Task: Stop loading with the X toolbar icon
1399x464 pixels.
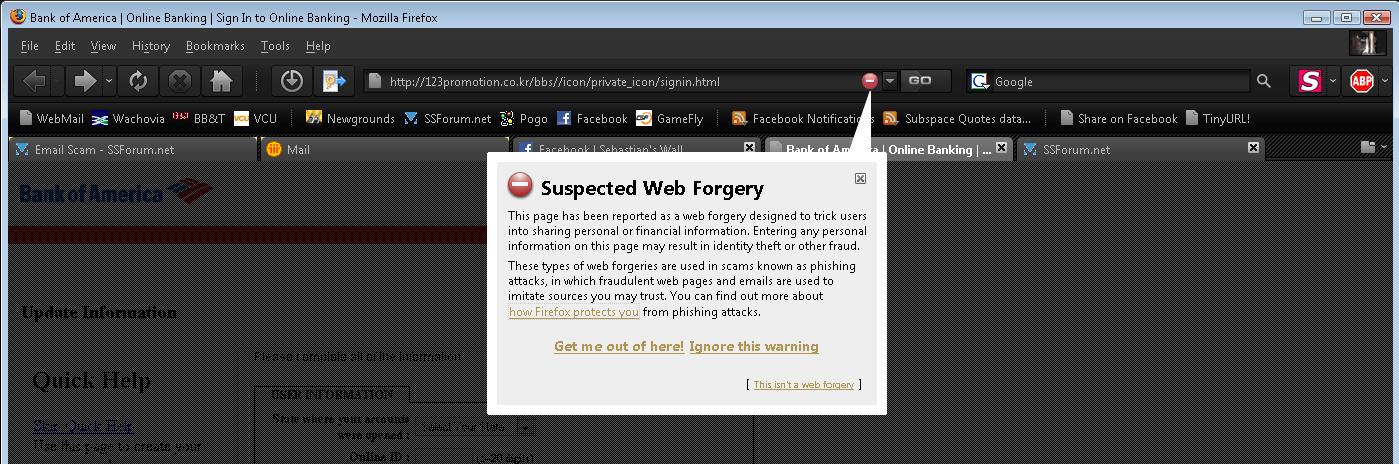Action: click(x=179, y=81)
